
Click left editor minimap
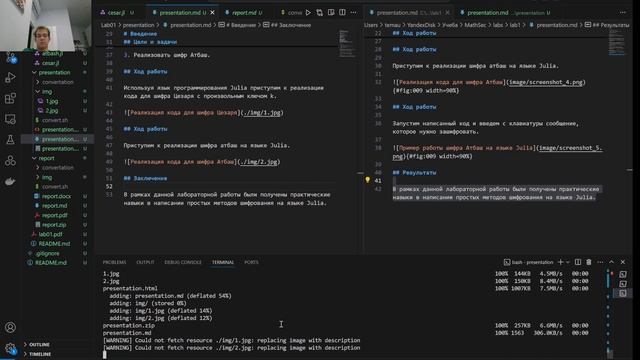pyautogui.click(x=347, y=45)
